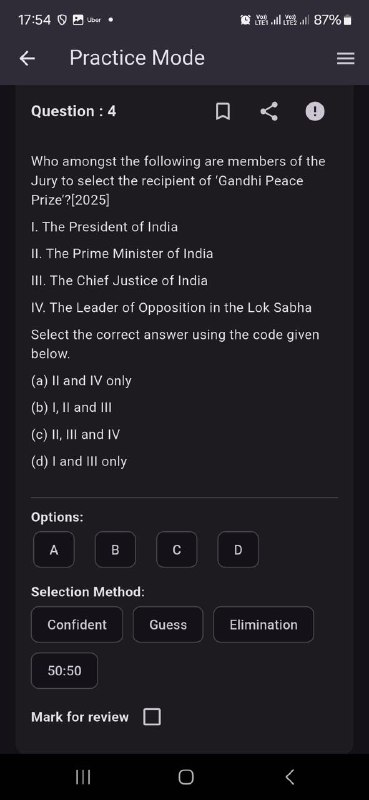The width and height of the screenshot is (369, 800).
Task: Tap the Practice Mode title
Action: point(137,58)
